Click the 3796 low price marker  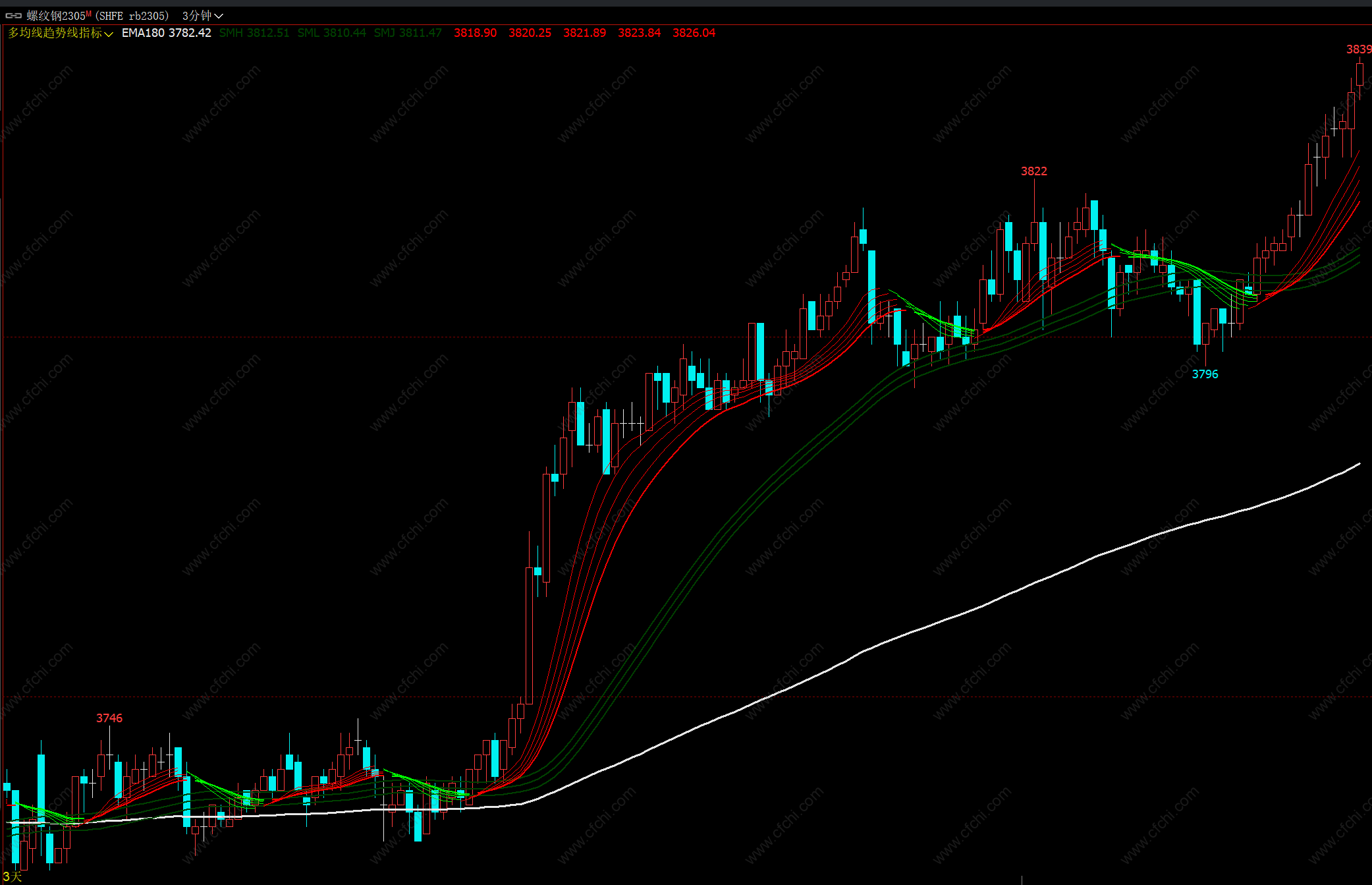1205,374
